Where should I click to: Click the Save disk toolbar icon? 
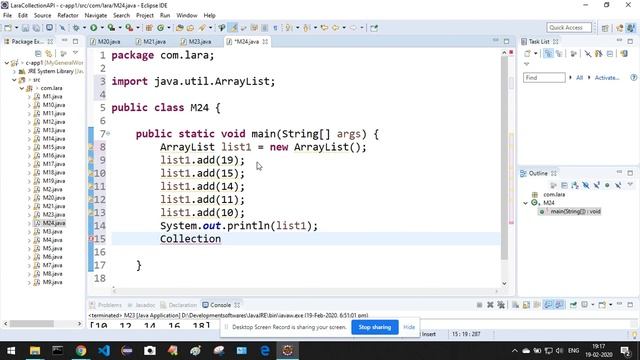coord(25,28)
